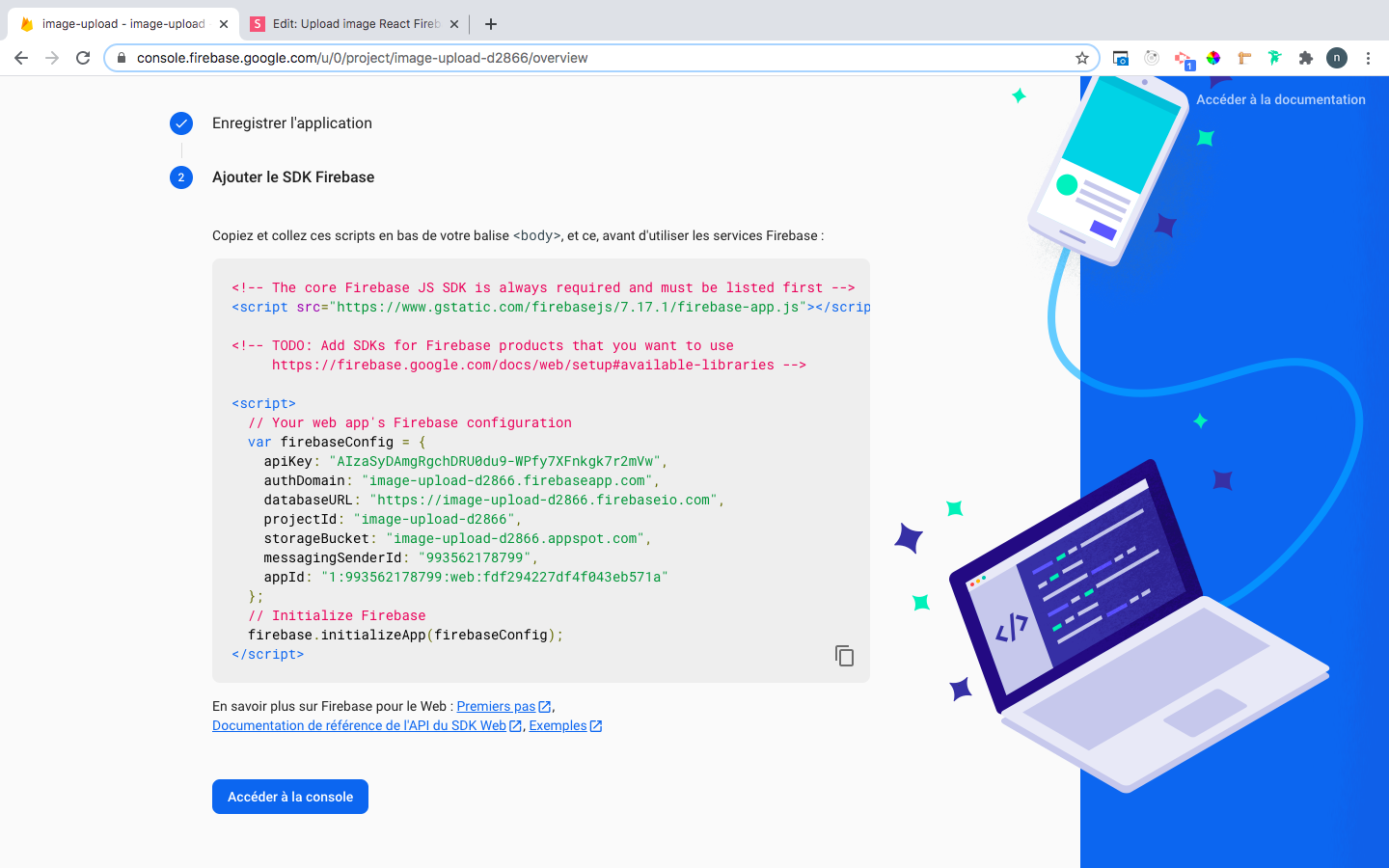Click the green bird extension icon
The height and width of the screenshot is (868, 1389).
(x=1275, y=58)
